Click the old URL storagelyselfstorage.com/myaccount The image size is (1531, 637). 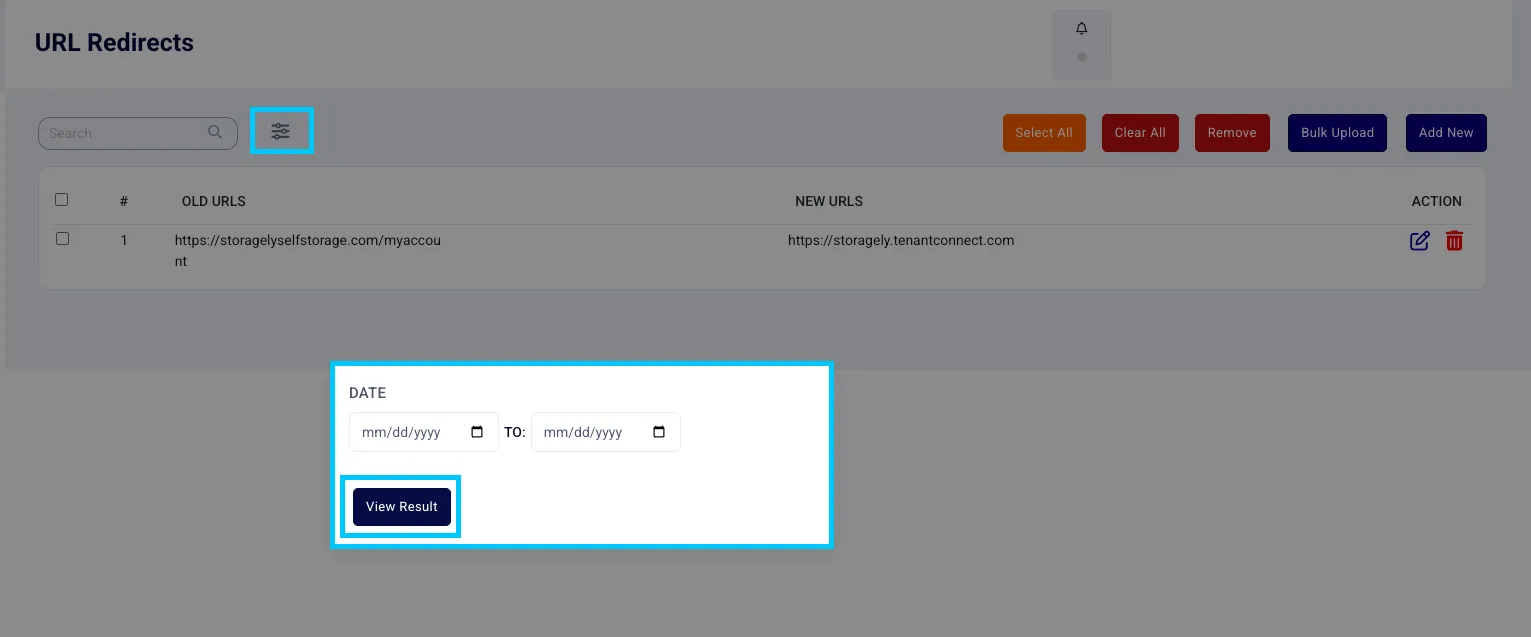coord(308,251)
